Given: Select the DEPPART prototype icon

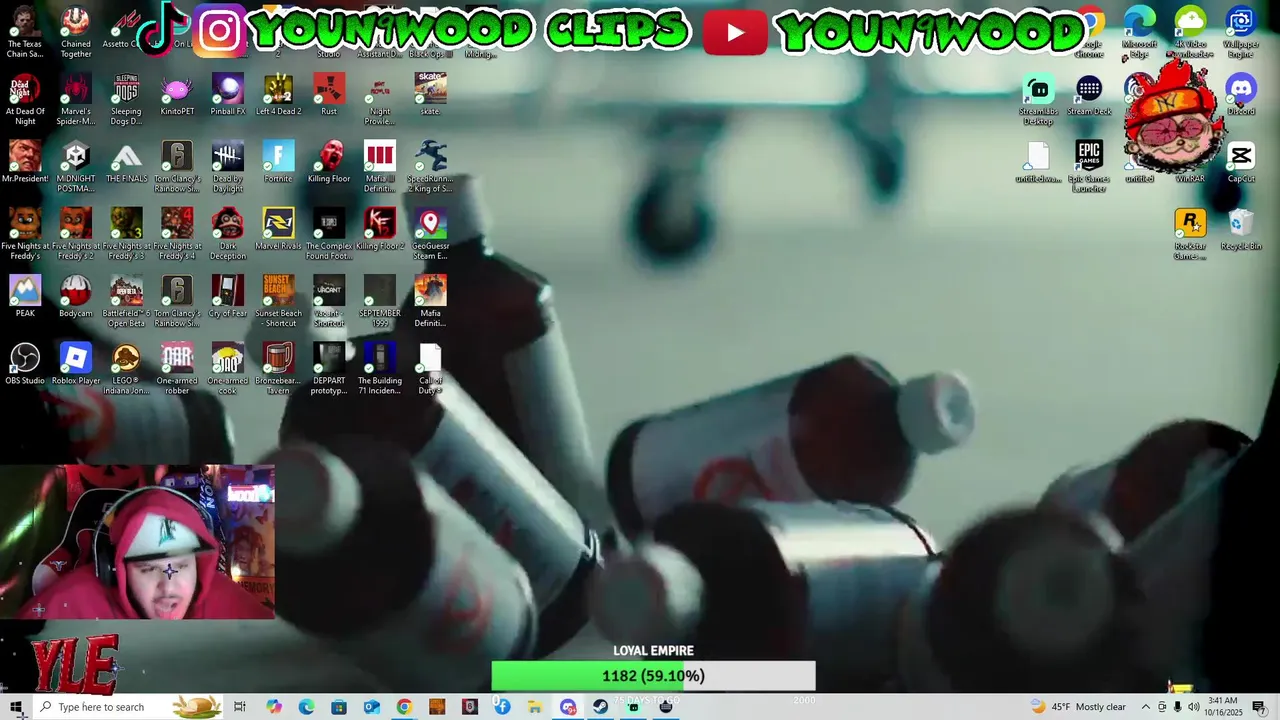Looking at the screenshot, I should tap(329, 368).
